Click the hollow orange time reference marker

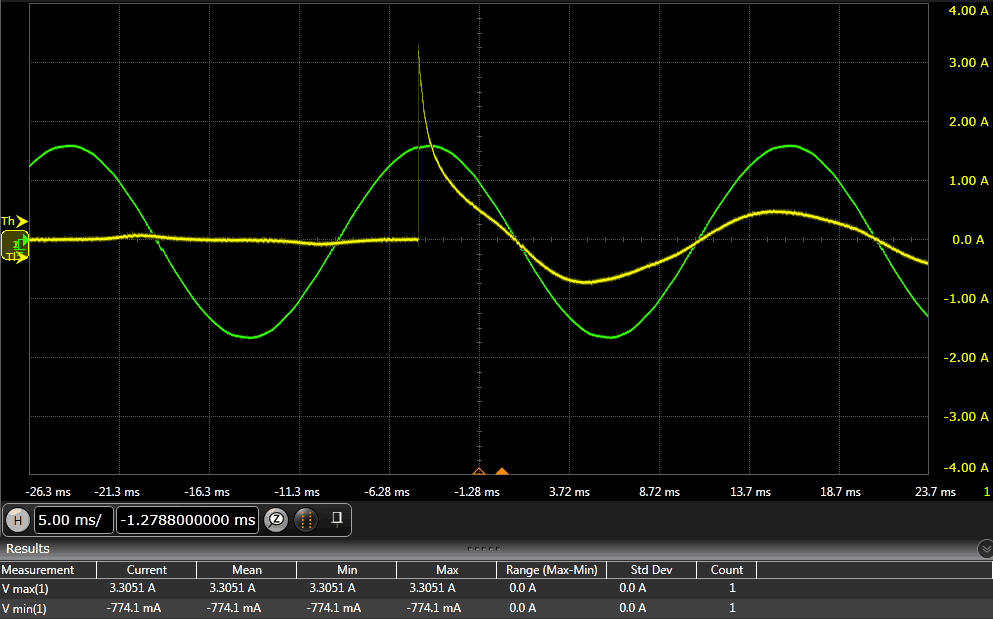click(x=478, y=472)
